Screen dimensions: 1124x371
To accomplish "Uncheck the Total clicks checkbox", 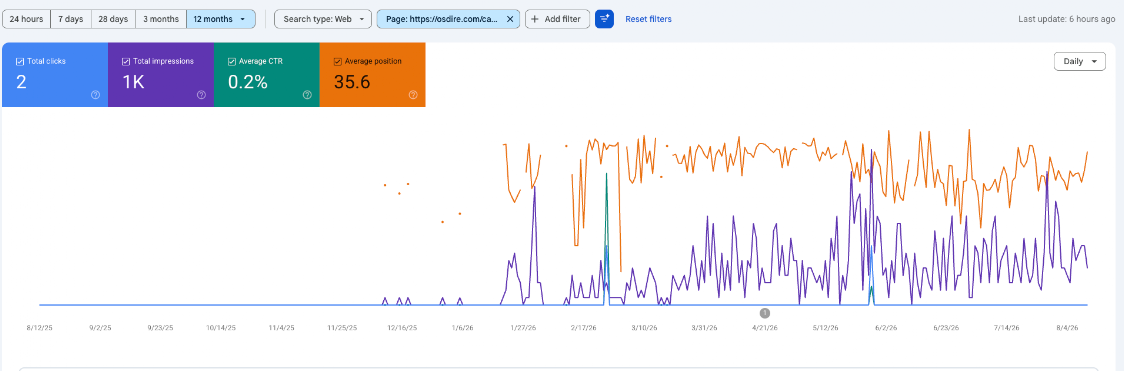I will [20, 62].
